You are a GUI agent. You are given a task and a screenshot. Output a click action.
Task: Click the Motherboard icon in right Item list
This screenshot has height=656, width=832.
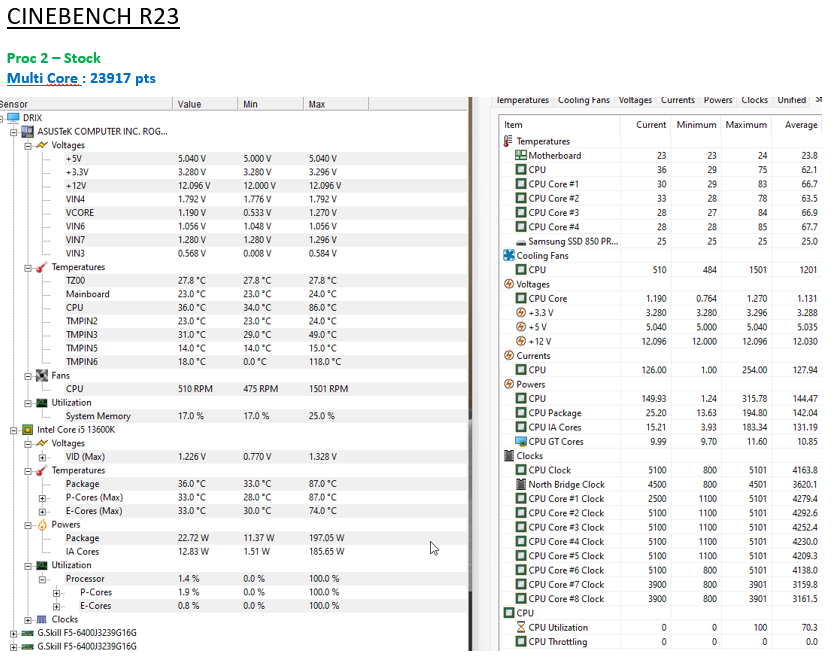click(521, 156)
